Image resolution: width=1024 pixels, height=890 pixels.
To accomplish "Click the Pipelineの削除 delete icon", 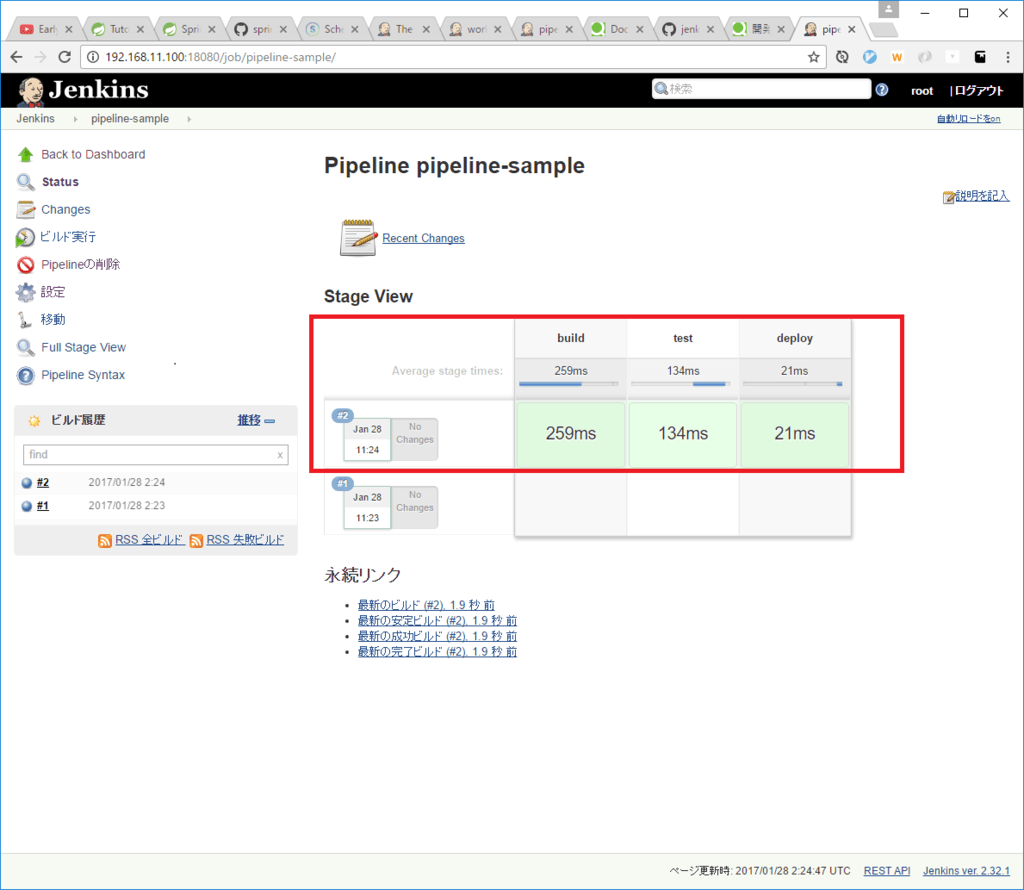I will (x=25, y=265).
